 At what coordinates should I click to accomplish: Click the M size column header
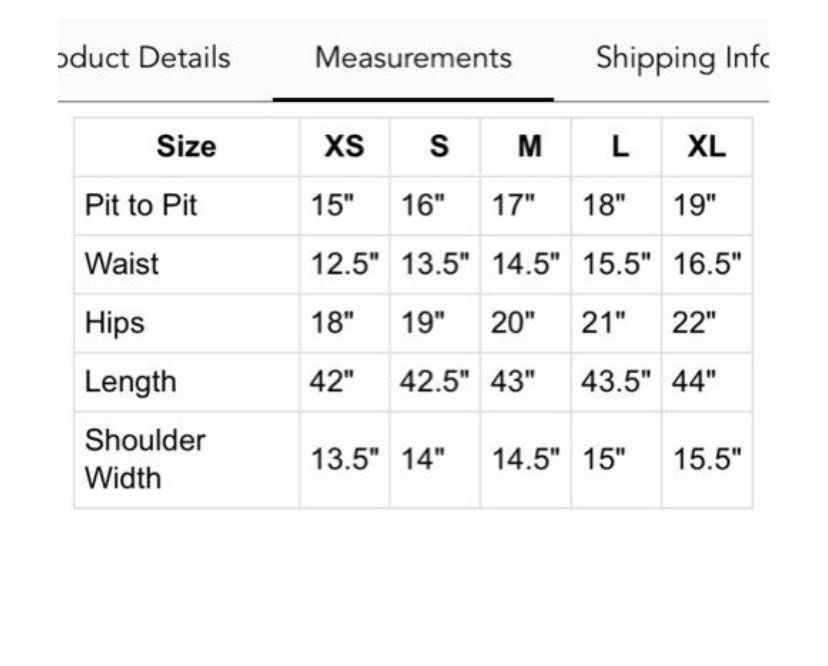point(529,147)
